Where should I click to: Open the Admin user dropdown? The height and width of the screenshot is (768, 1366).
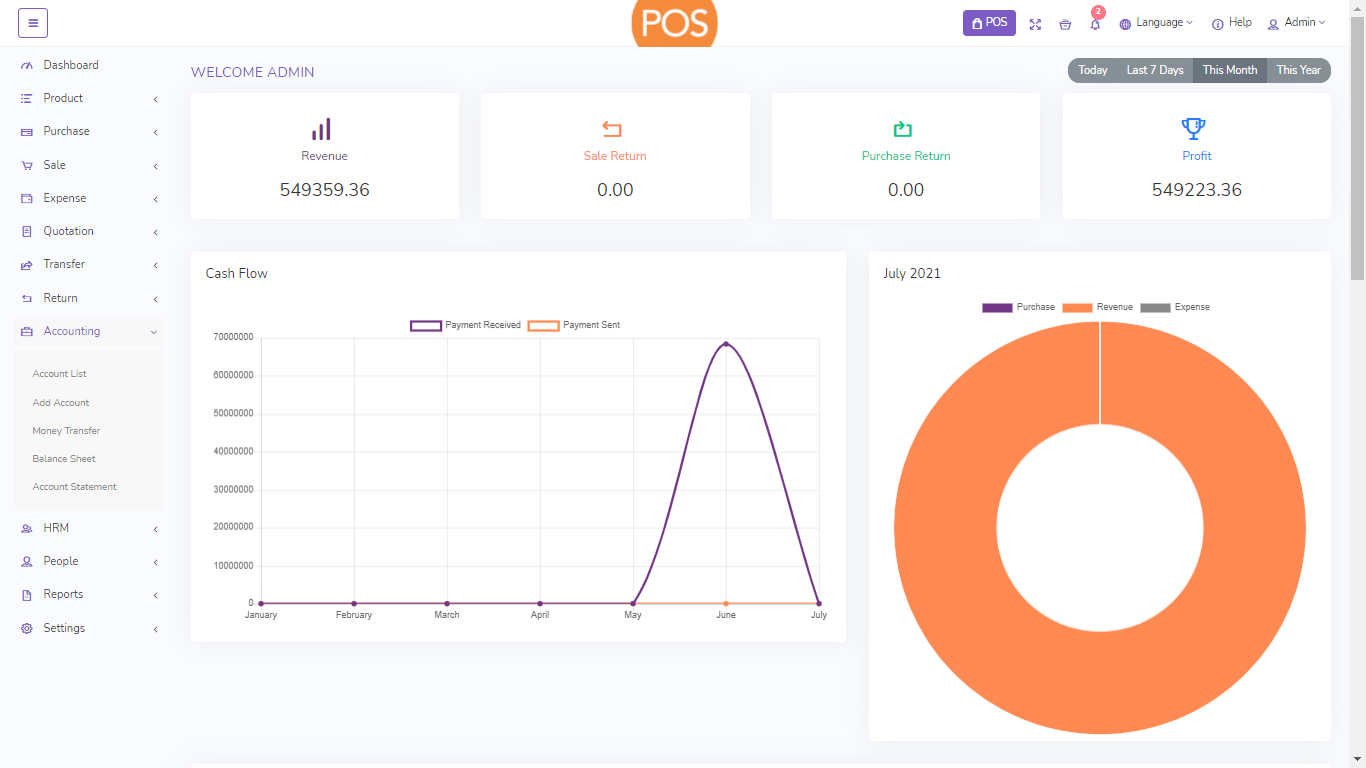click(x=1296, y=23)
